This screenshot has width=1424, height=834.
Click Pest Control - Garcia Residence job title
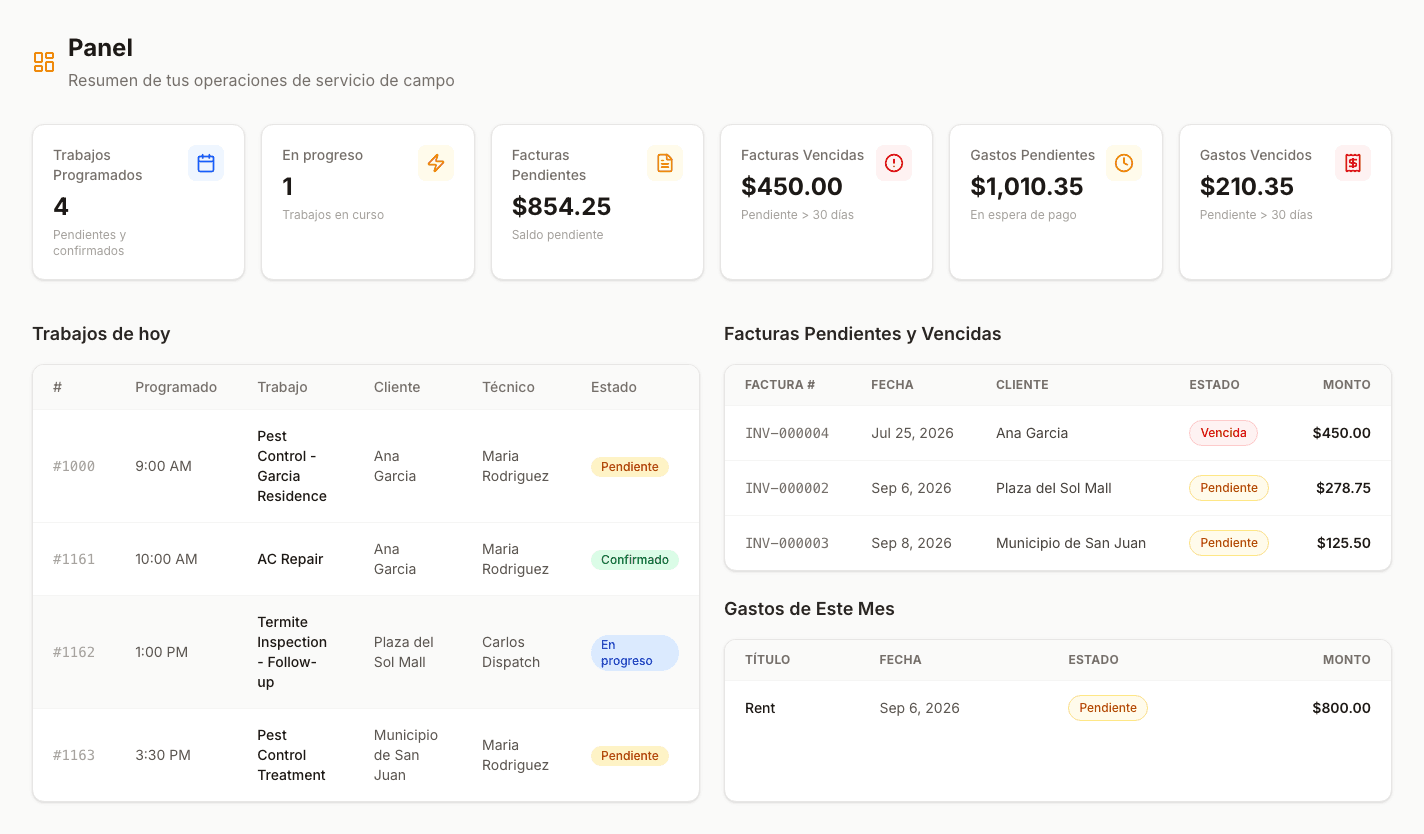(x=292, y=466)
